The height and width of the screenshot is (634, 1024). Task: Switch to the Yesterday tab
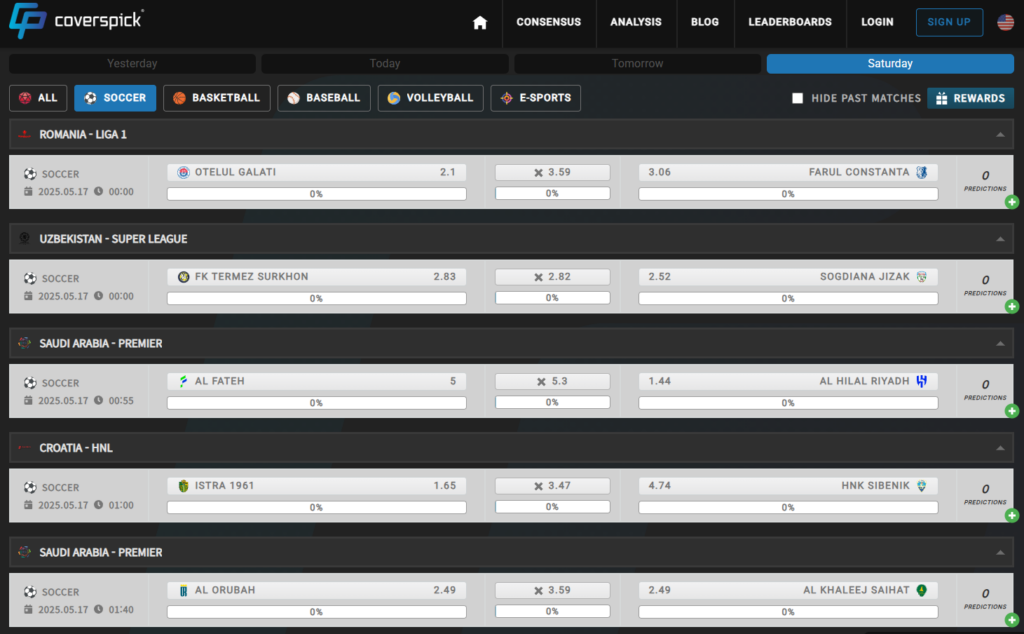pyautogui.click(x=132, y=63)
